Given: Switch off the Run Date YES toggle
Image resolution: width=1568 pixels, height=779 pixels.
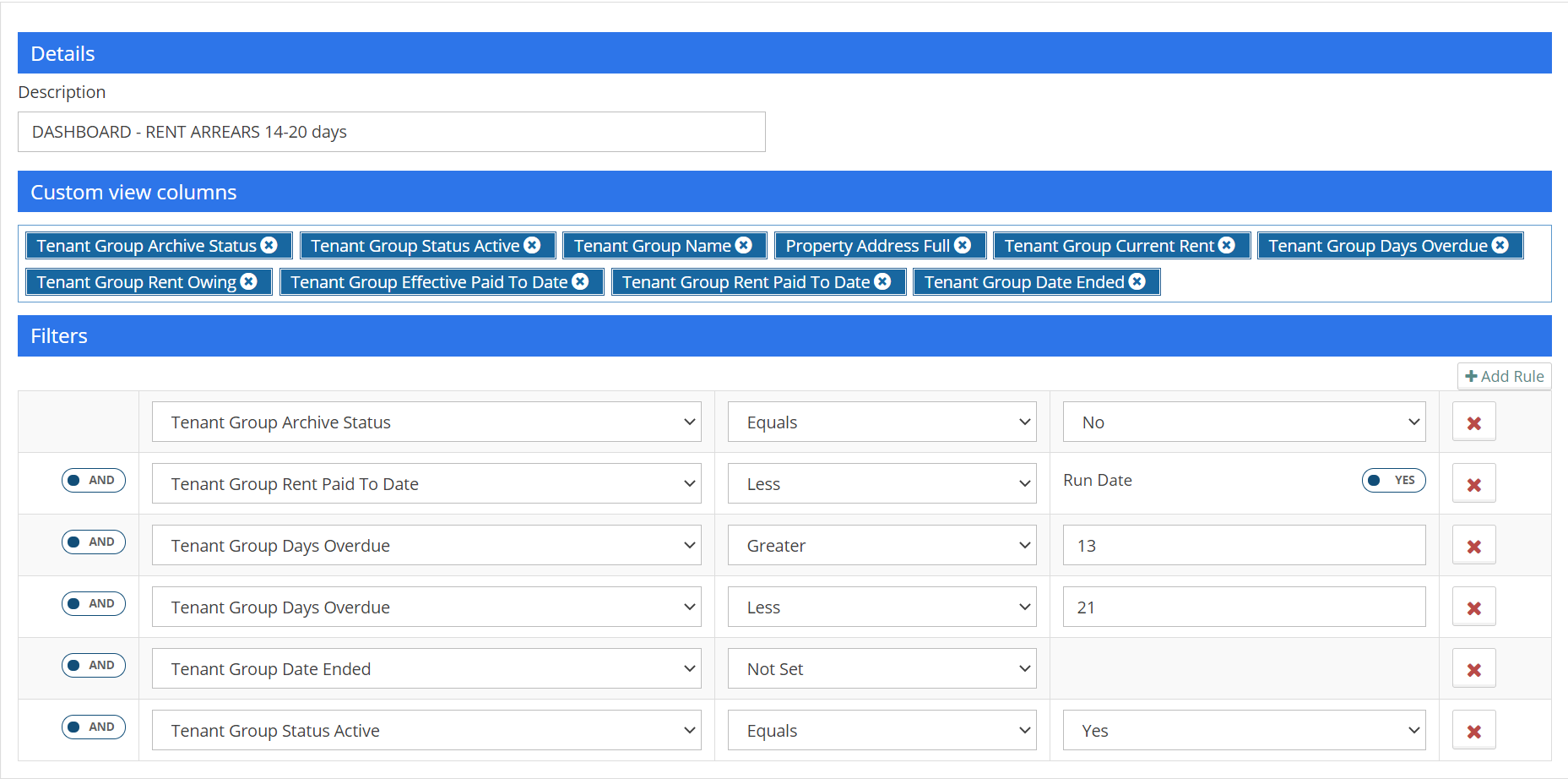Looking at the screenshot, I should click(x=1394, y=480).
